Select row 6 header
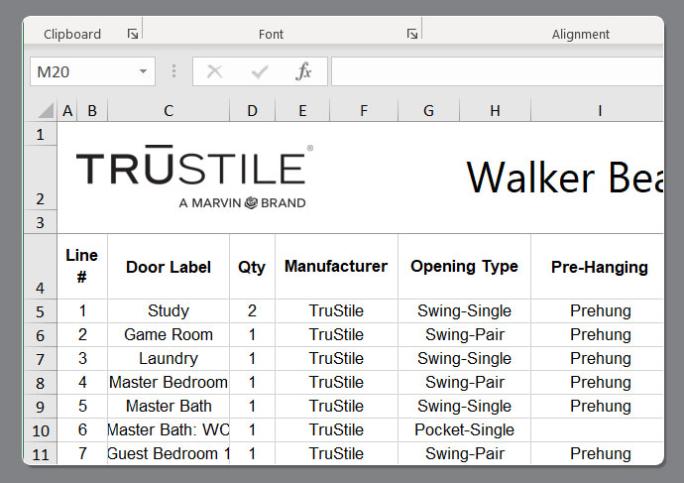The image size is (684, 483). point(40,335)
